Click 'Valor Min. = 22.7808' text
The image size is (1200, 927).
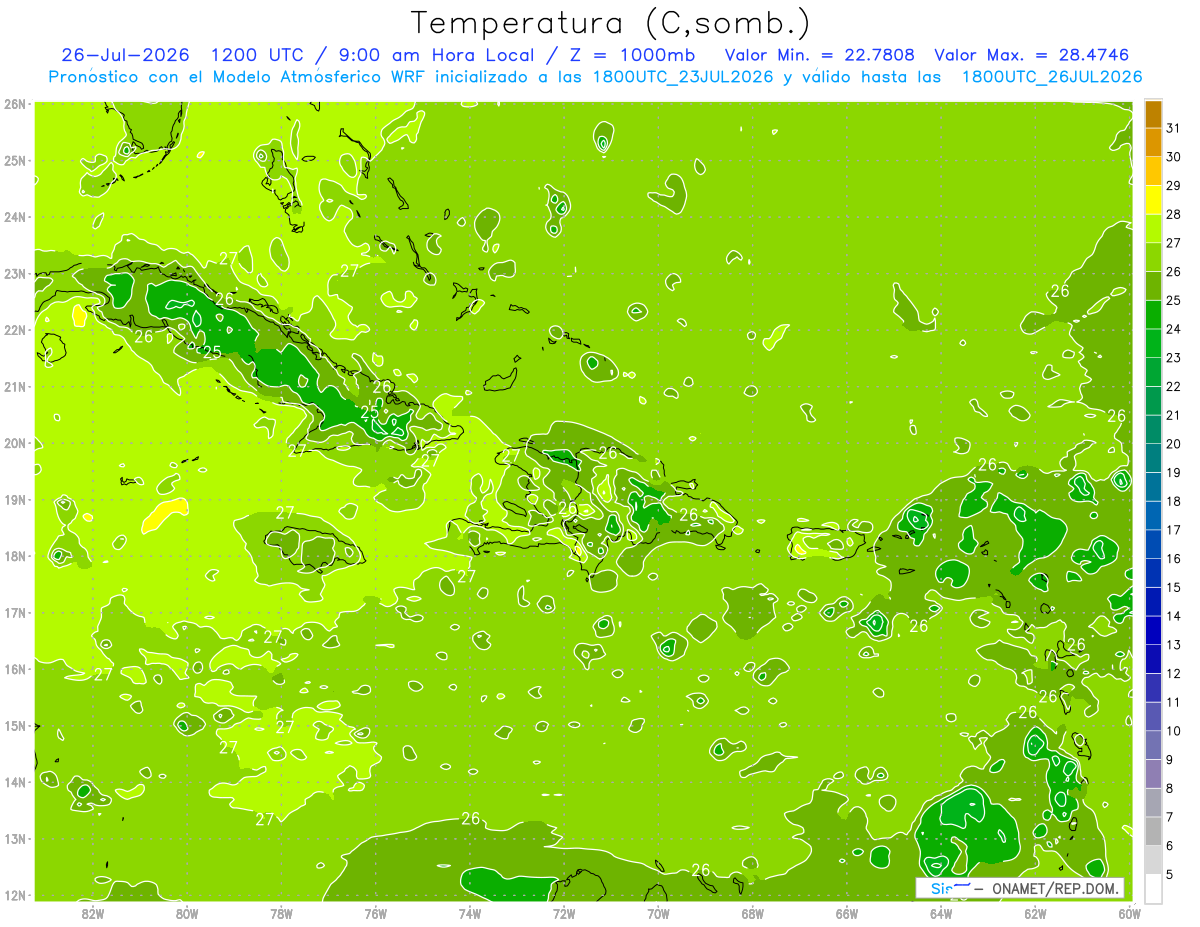click(x=820, y=55)
